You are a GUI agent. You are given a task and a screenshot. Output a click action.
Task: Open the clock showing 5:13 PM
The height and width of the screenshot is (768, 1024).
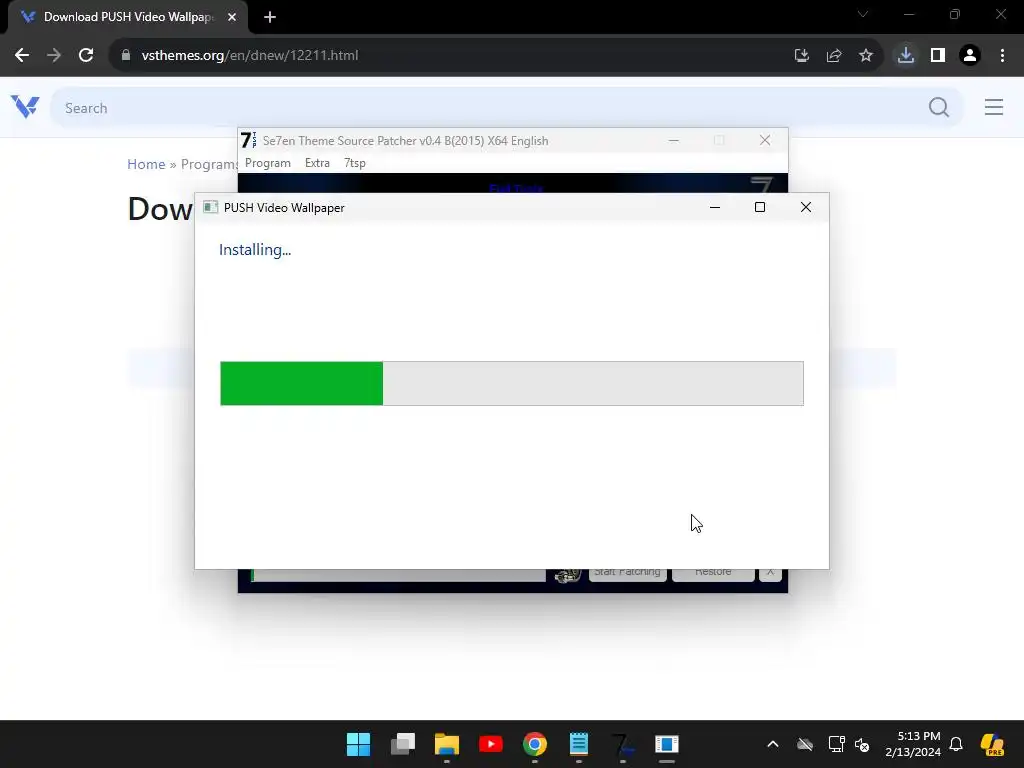pos(913,744)
